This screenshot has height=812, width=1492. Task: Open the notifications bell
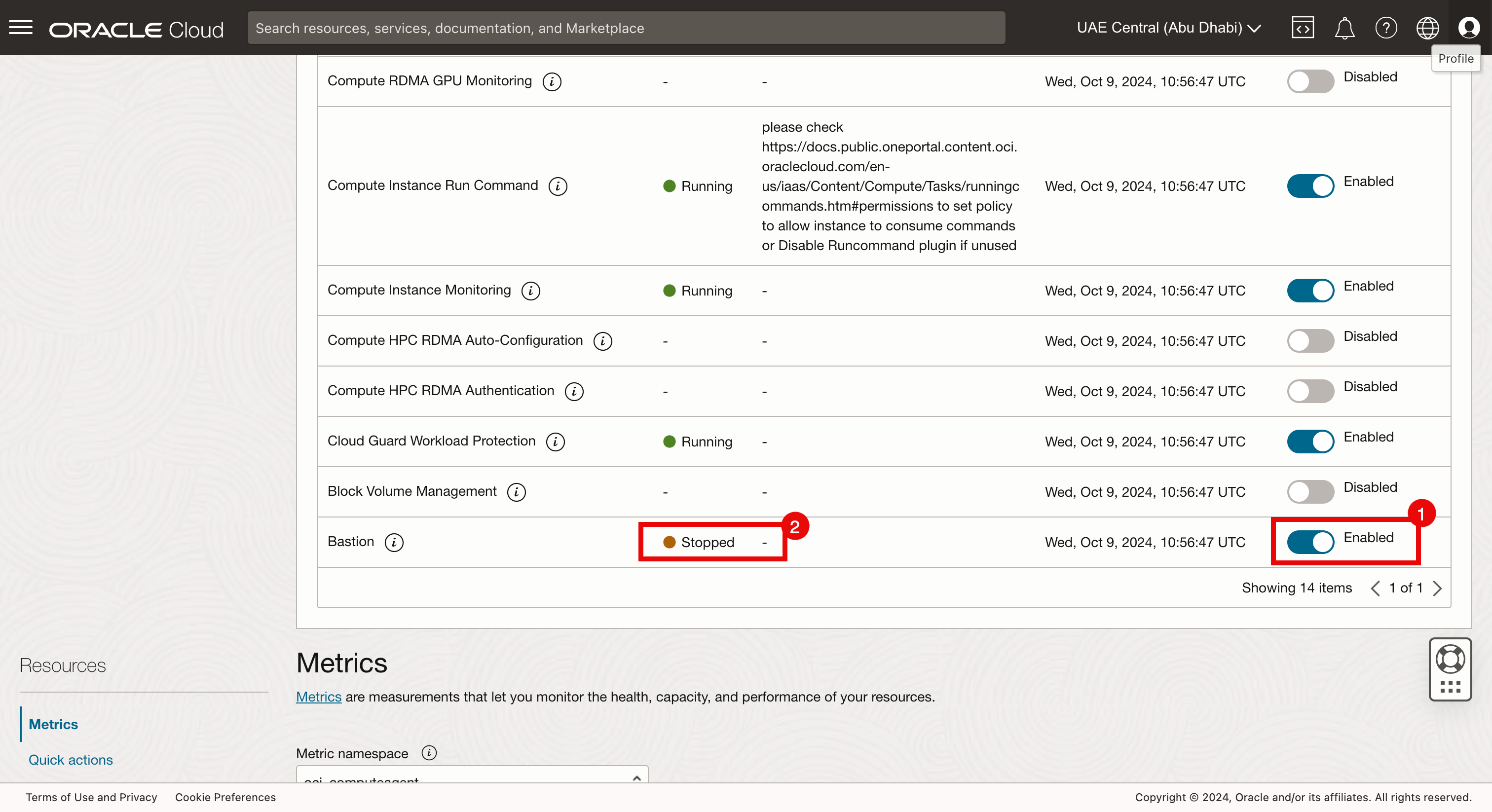pos(1344,28)
